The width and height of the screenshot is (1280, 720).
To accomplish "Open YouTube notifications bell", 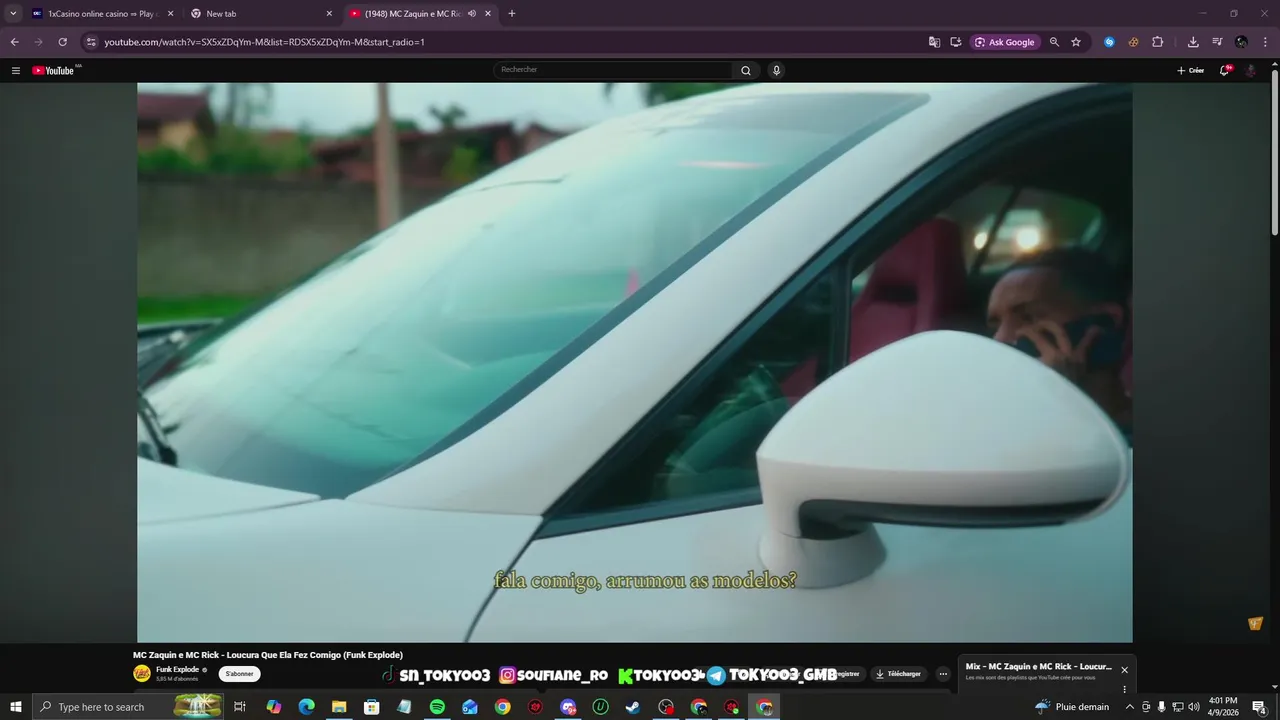I will 1224,70.
